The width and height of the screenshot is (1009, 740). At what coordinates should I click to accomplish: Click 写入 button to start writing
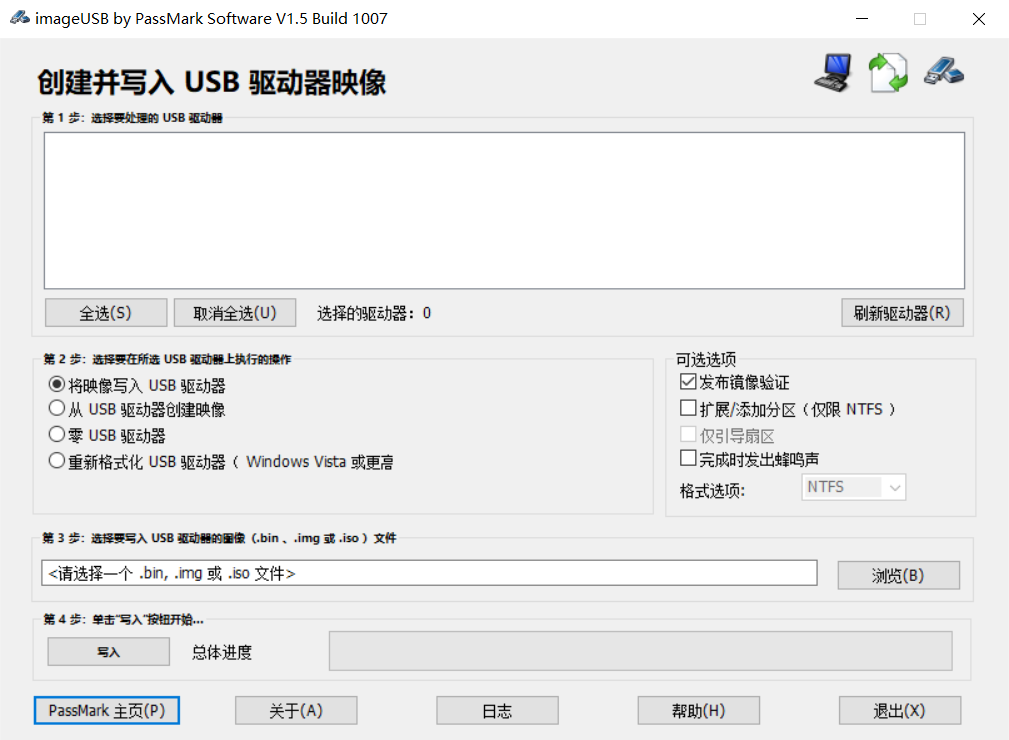pyautogui.click(x=109, y=652)
